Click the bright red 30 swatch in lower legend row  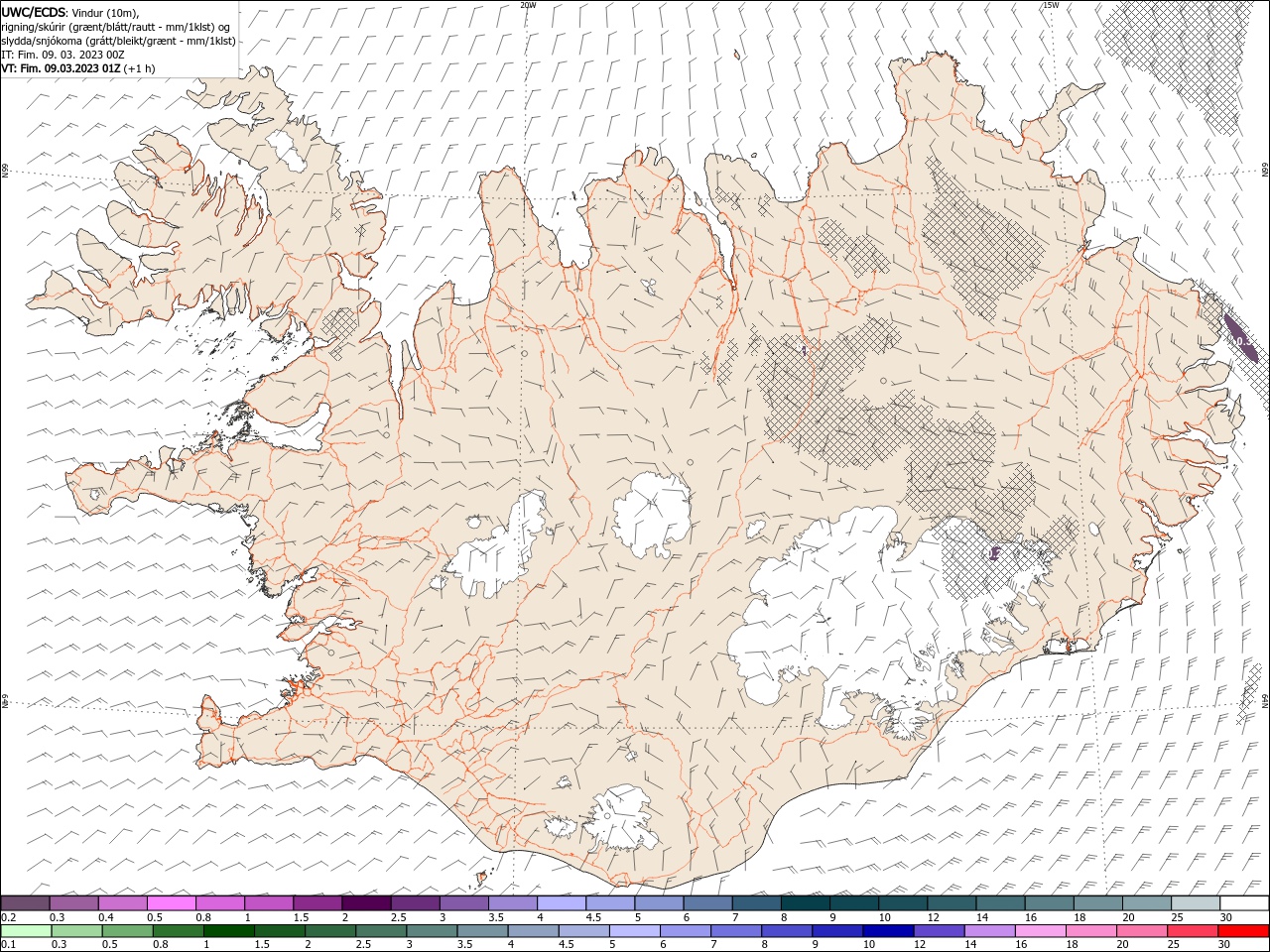[x=1242, y=931]
